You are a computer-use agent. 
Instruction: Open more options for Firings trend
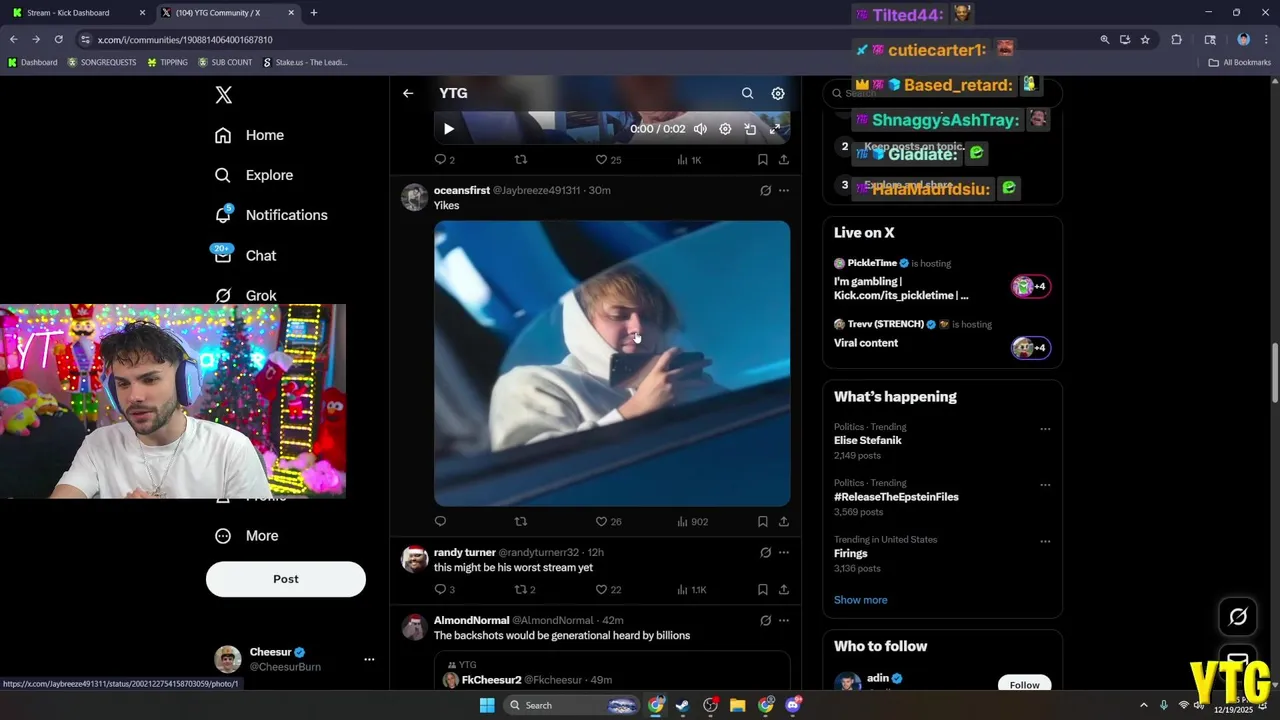(1045, 541)
